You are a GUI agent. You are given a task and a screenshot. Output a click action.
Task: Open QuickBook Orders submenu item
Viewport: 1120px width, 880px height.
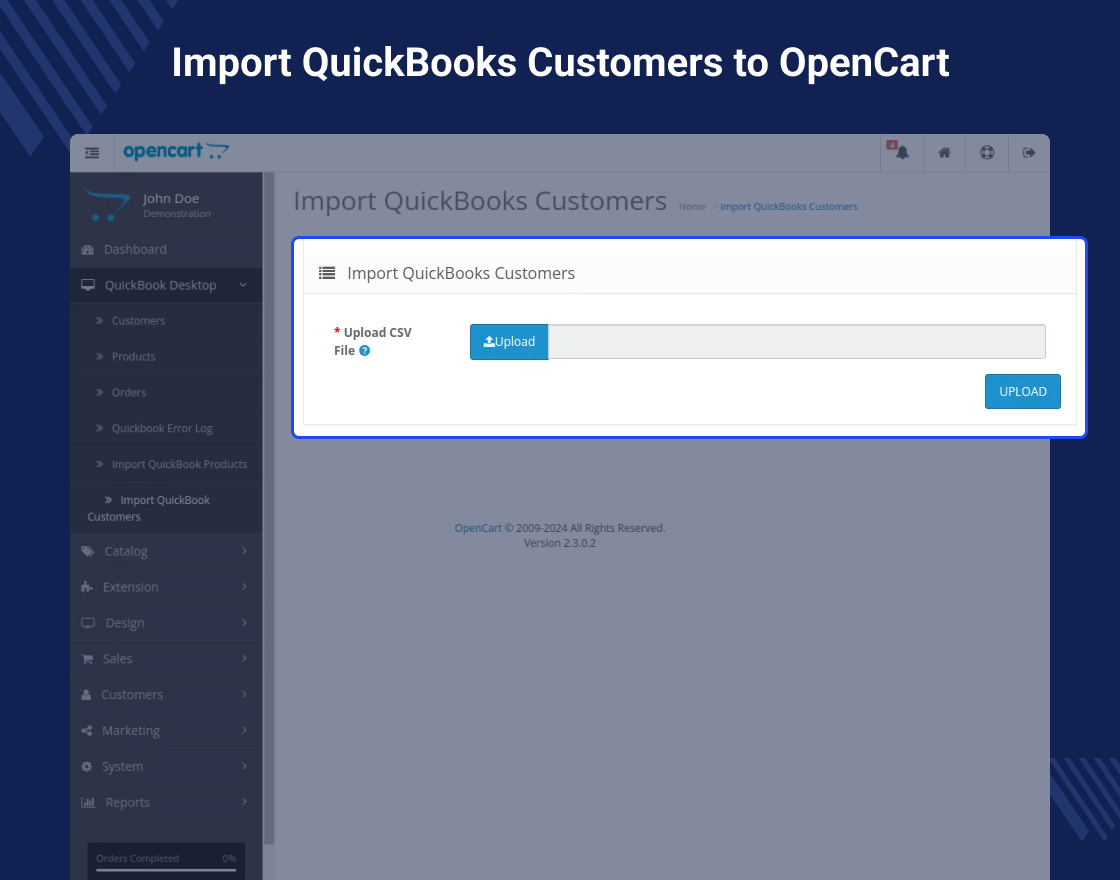(166, 392)
